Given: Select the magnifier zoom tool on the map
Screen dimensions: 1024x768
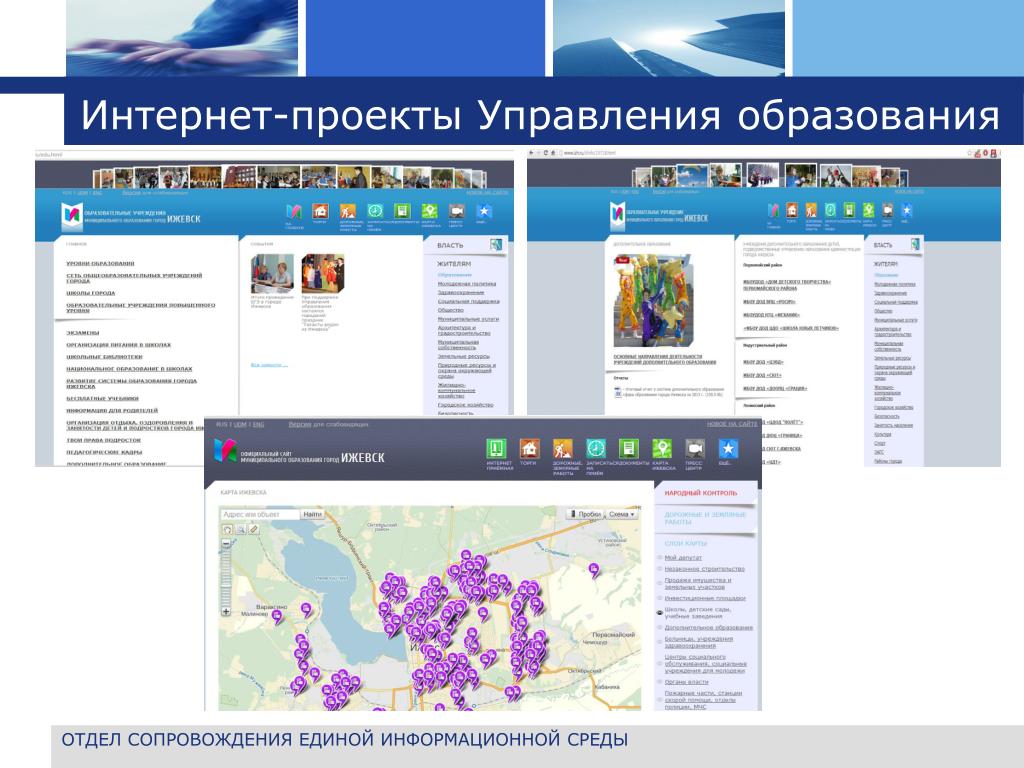Looking at the screenshot, I should pyautogui.click(x=241, y=529).
